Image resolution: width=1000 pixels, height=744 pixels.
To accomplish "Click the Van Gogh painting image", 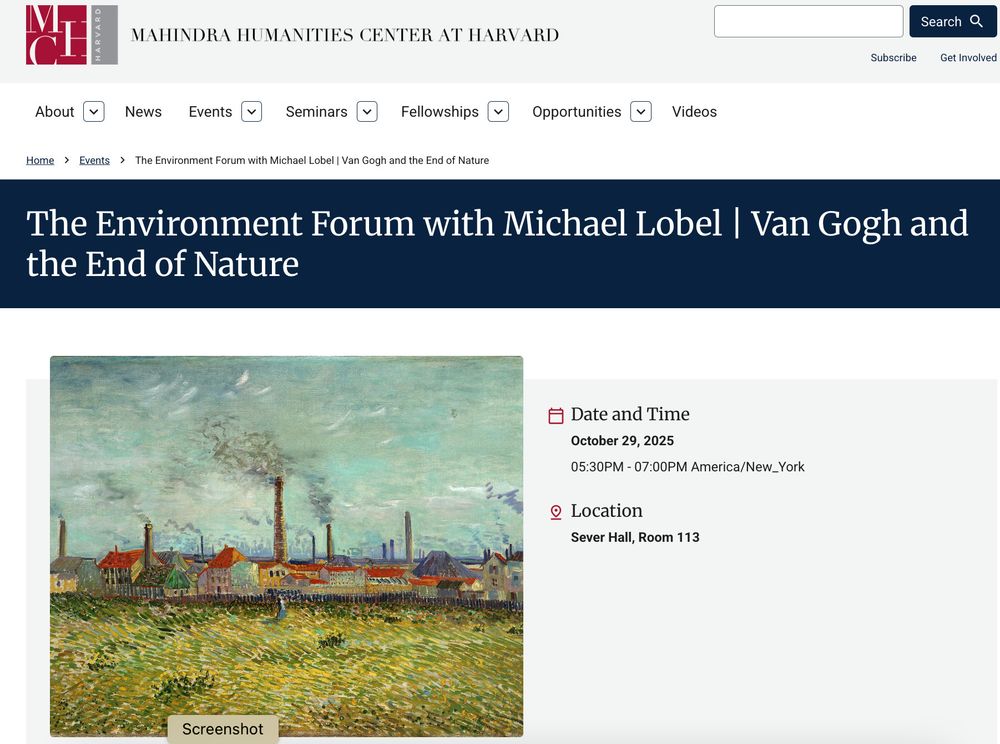I will coord(287,545).
